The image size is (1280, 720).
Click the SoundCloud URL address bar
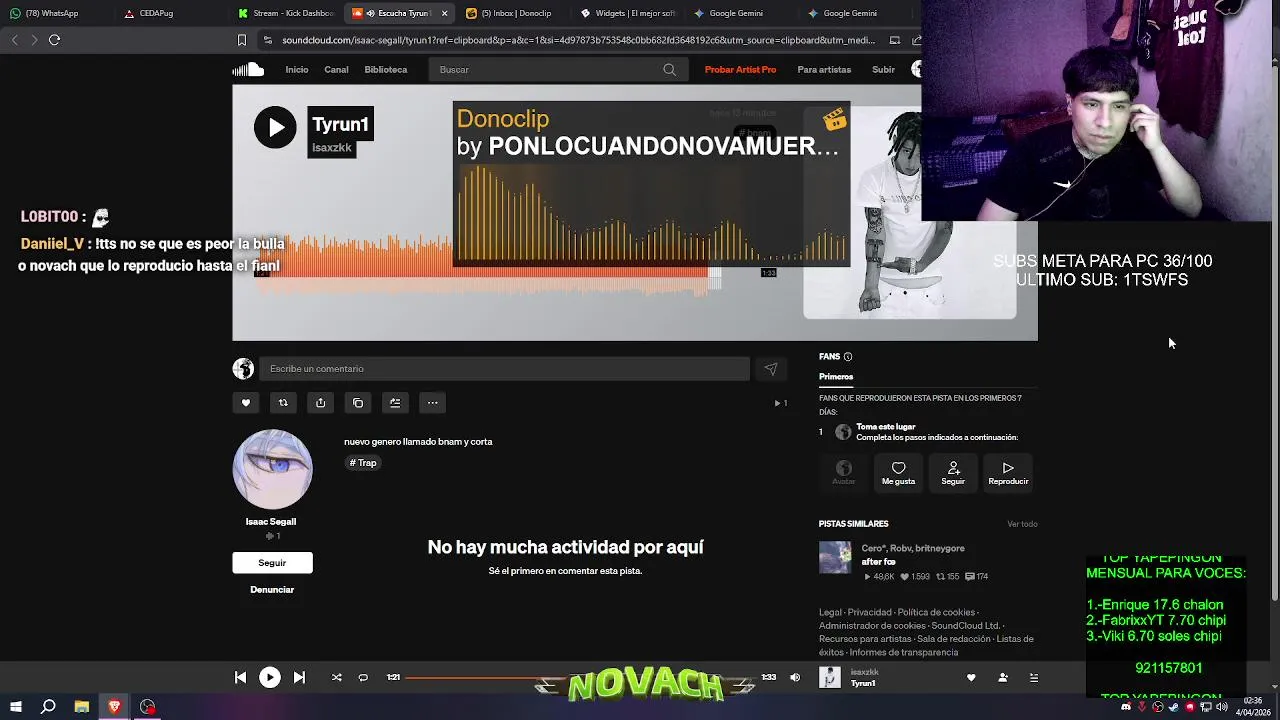click(x=578, y=40)
